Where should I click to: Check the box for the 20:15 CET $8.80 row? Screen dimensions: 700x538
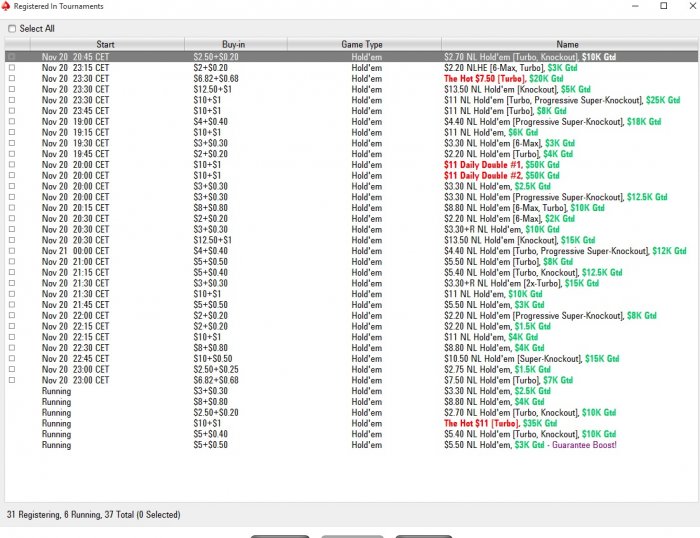tap(12, 208)
